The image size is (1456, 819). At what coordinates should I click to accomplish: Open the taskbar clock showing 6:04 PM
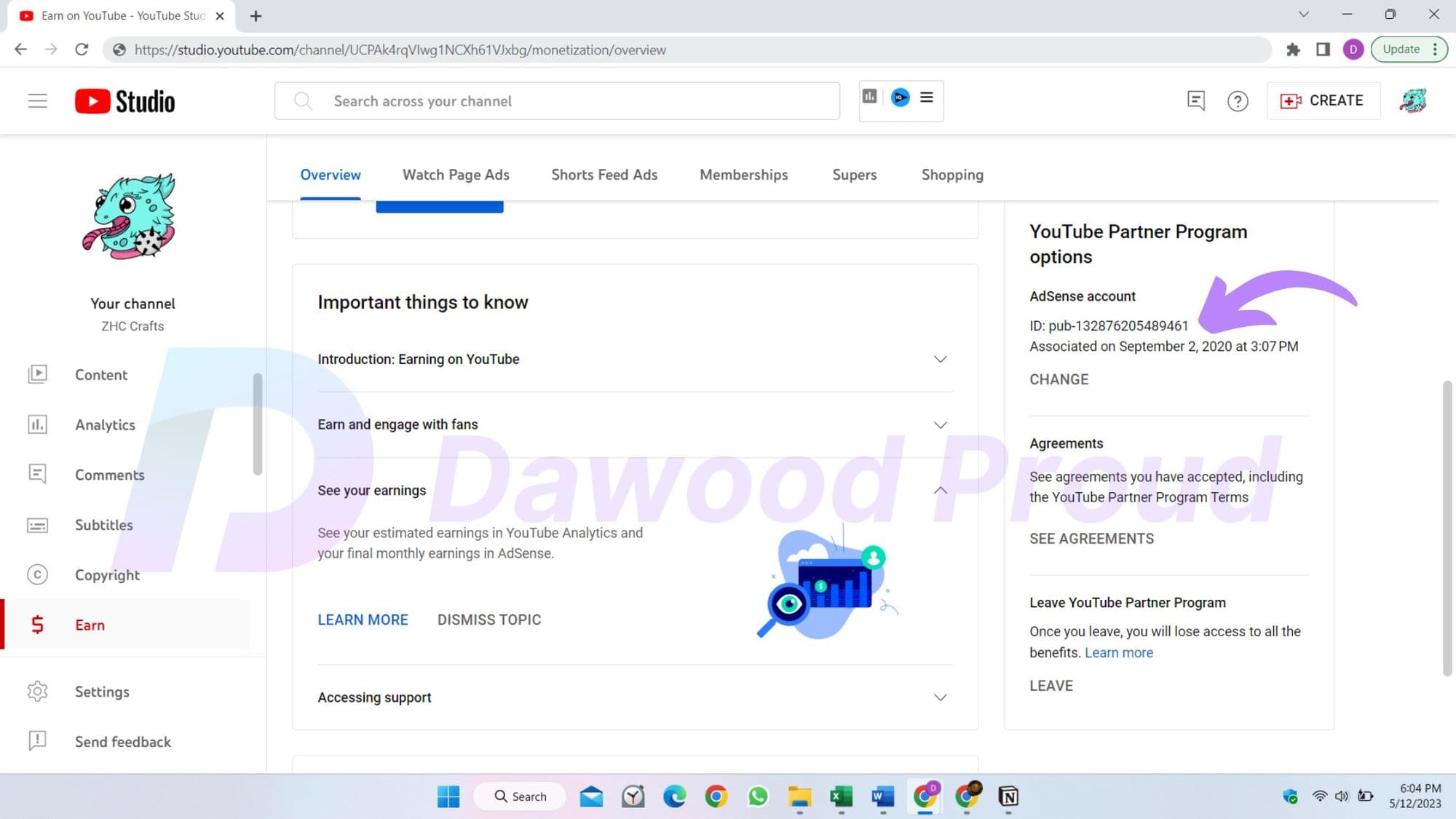pos(1415,796)
